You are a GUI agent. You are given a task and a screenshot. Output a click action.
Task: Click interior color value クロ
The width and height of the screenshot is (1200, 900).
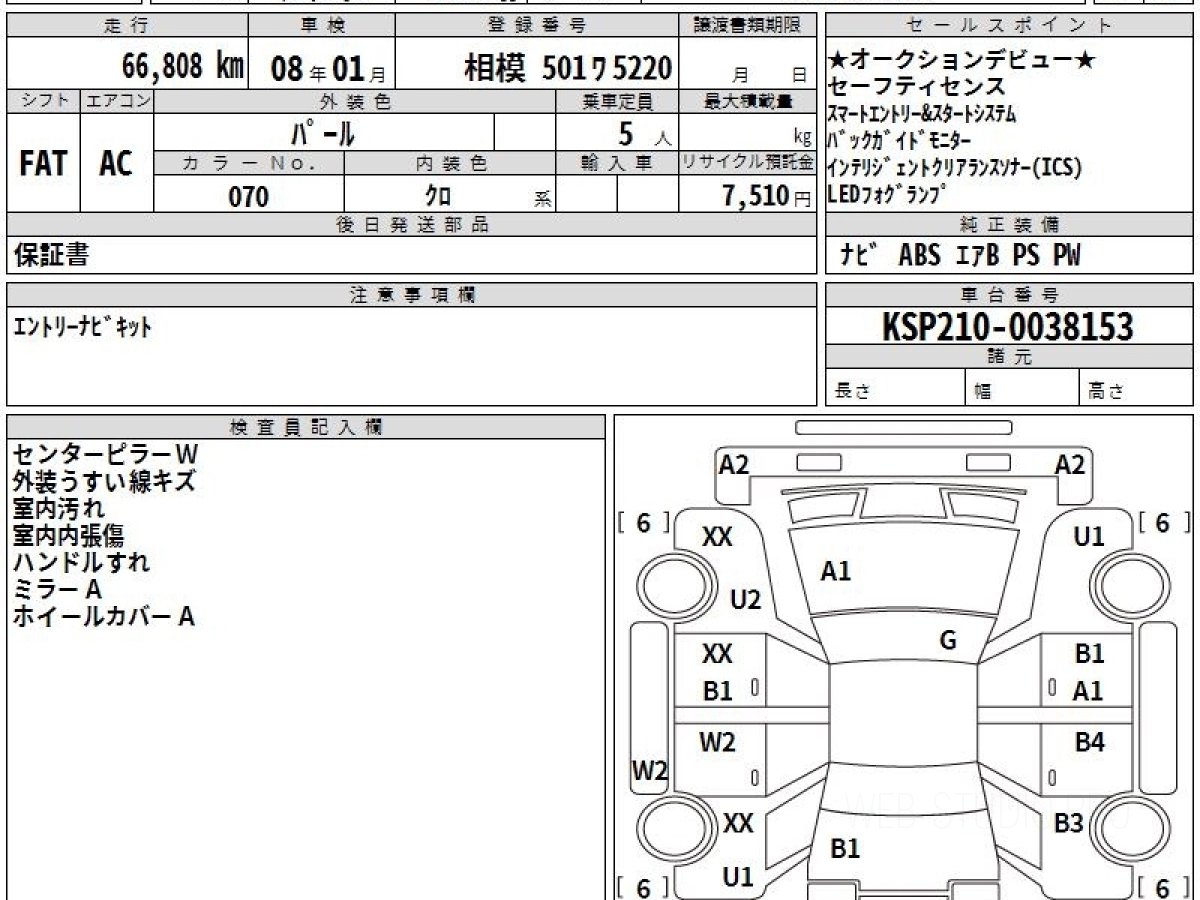(438, 196)
